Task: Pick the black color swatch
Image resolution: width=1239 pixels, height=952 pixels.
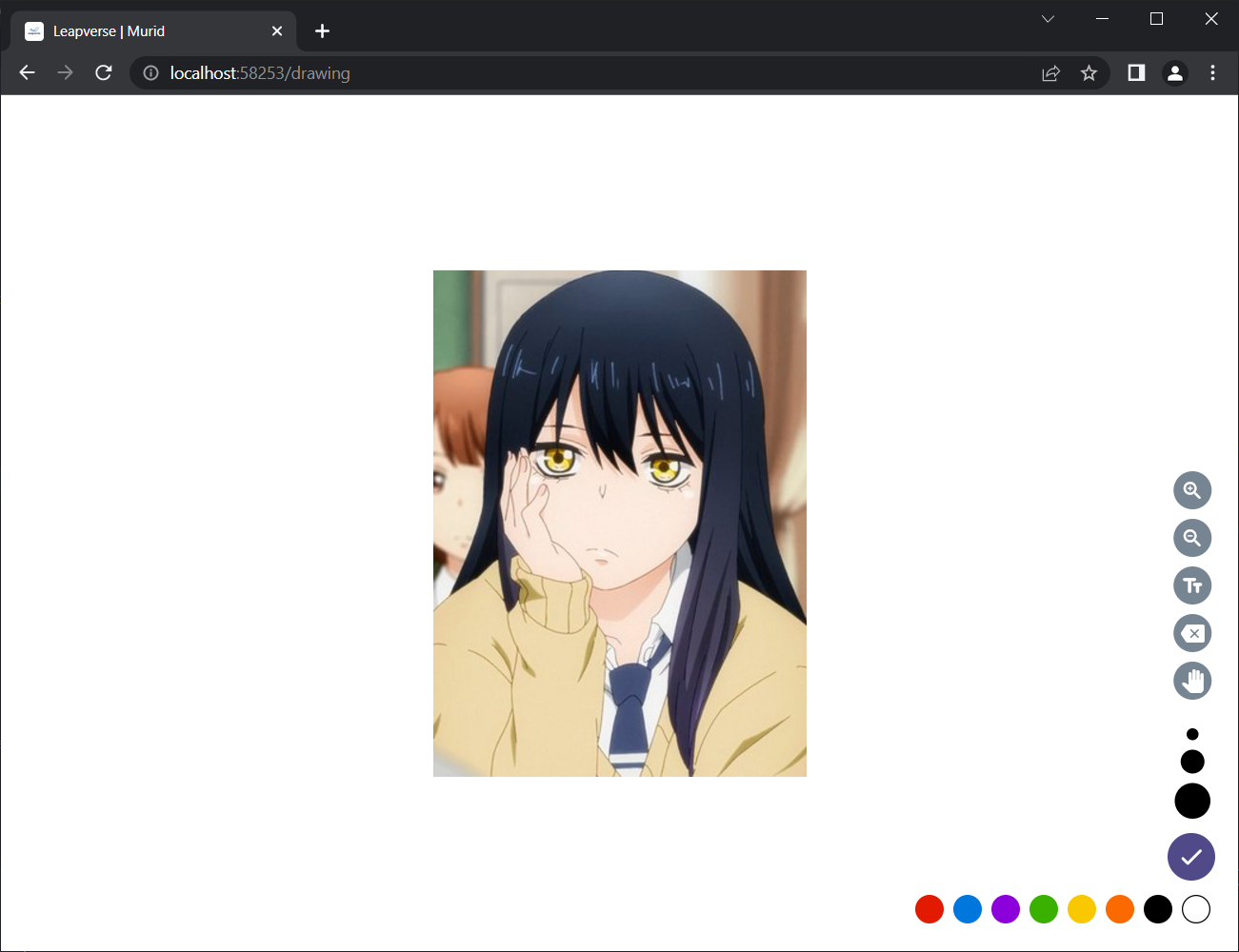Action: point(1158,909)
